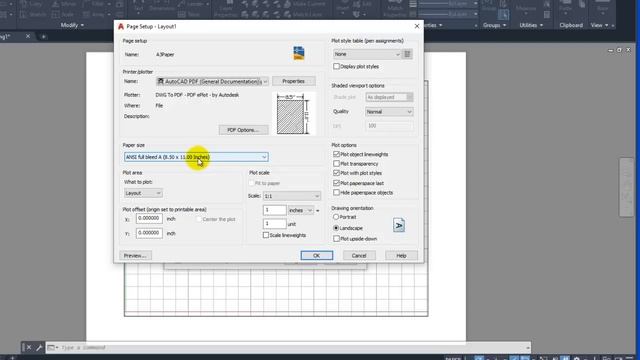
Task: Click the plot style table editor icon
Action: 407,54
